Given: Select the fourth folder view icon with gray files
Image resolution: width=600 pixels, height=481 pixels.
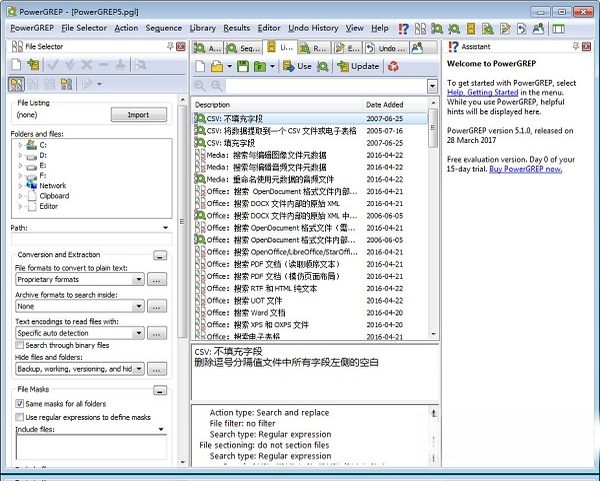Looking at the screenshot, I should 67,84.
